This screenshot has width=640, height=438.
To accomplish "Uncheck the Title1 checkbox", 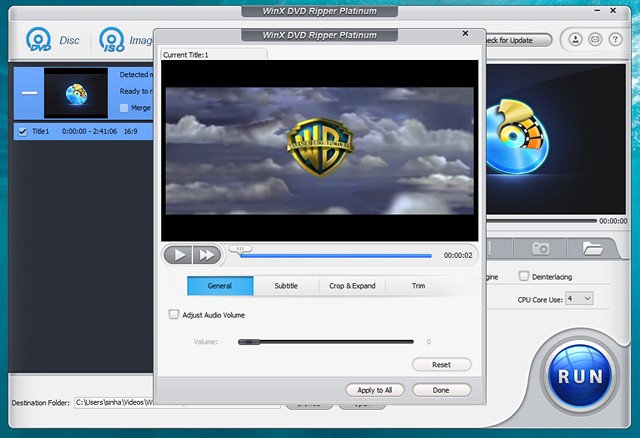I will tap(23, 131).
